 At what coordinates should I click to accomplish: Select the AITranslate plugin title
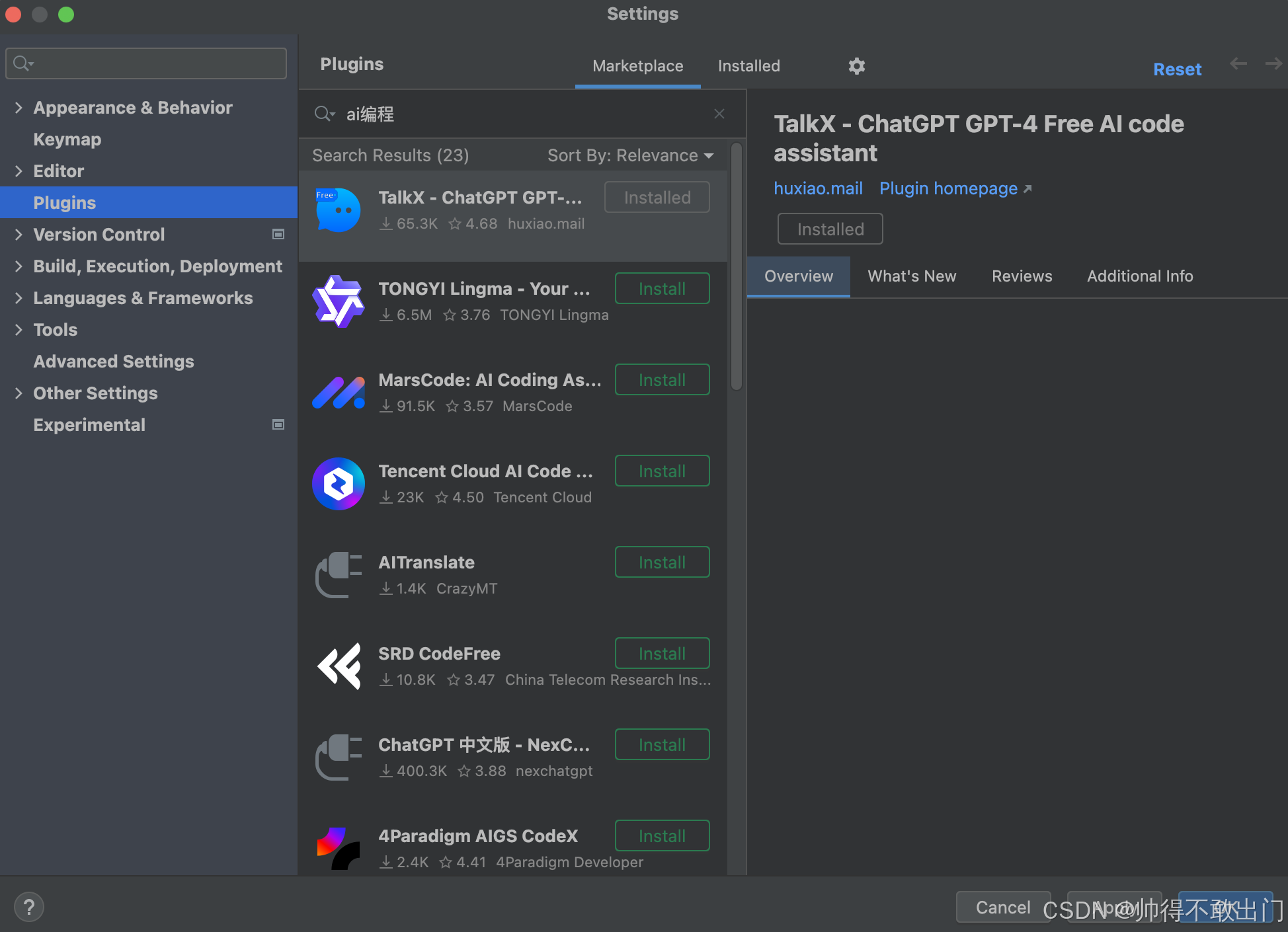tap(426, 563)
